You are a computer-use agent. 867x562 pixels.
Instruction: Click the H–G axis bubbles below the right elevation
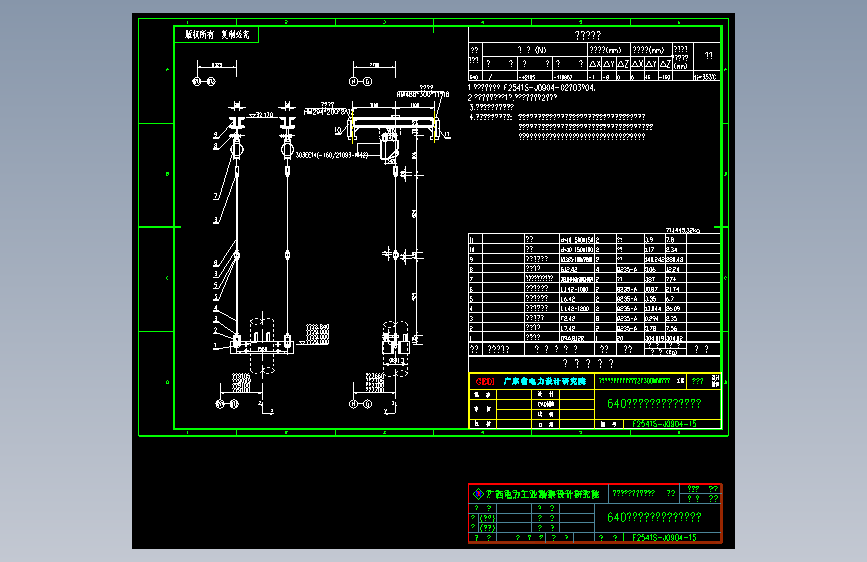tap(361, 404)
